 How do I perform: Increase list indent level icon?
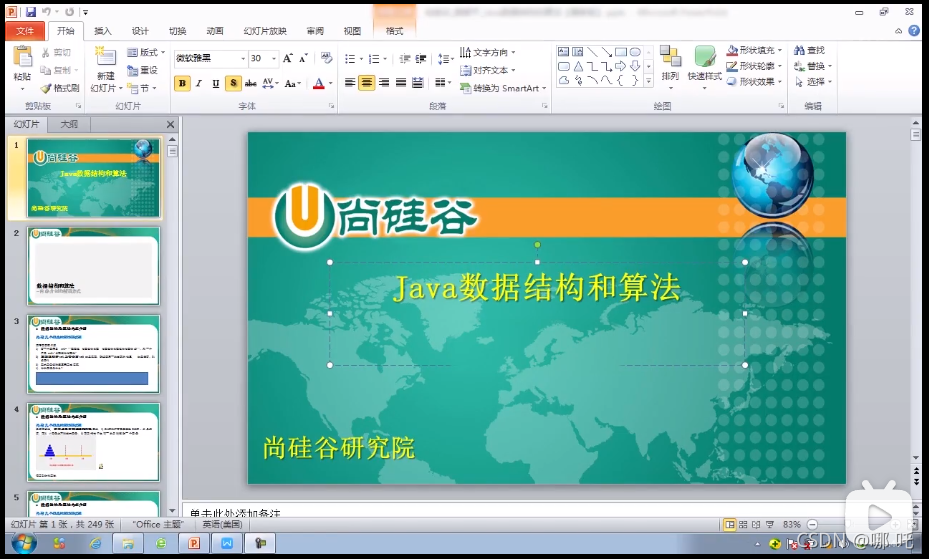coord(421,59)
